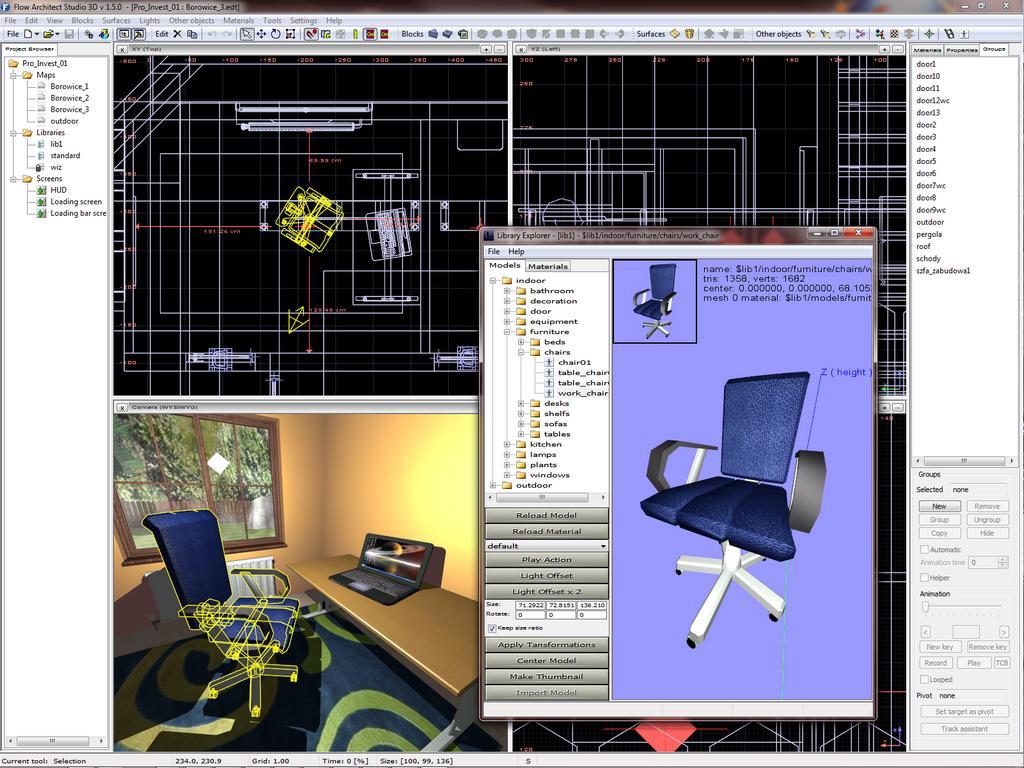This screenshot has height=768, width=1024.
Task: Click plus button of YZ (Left) viewport
Action: [884, 49]
